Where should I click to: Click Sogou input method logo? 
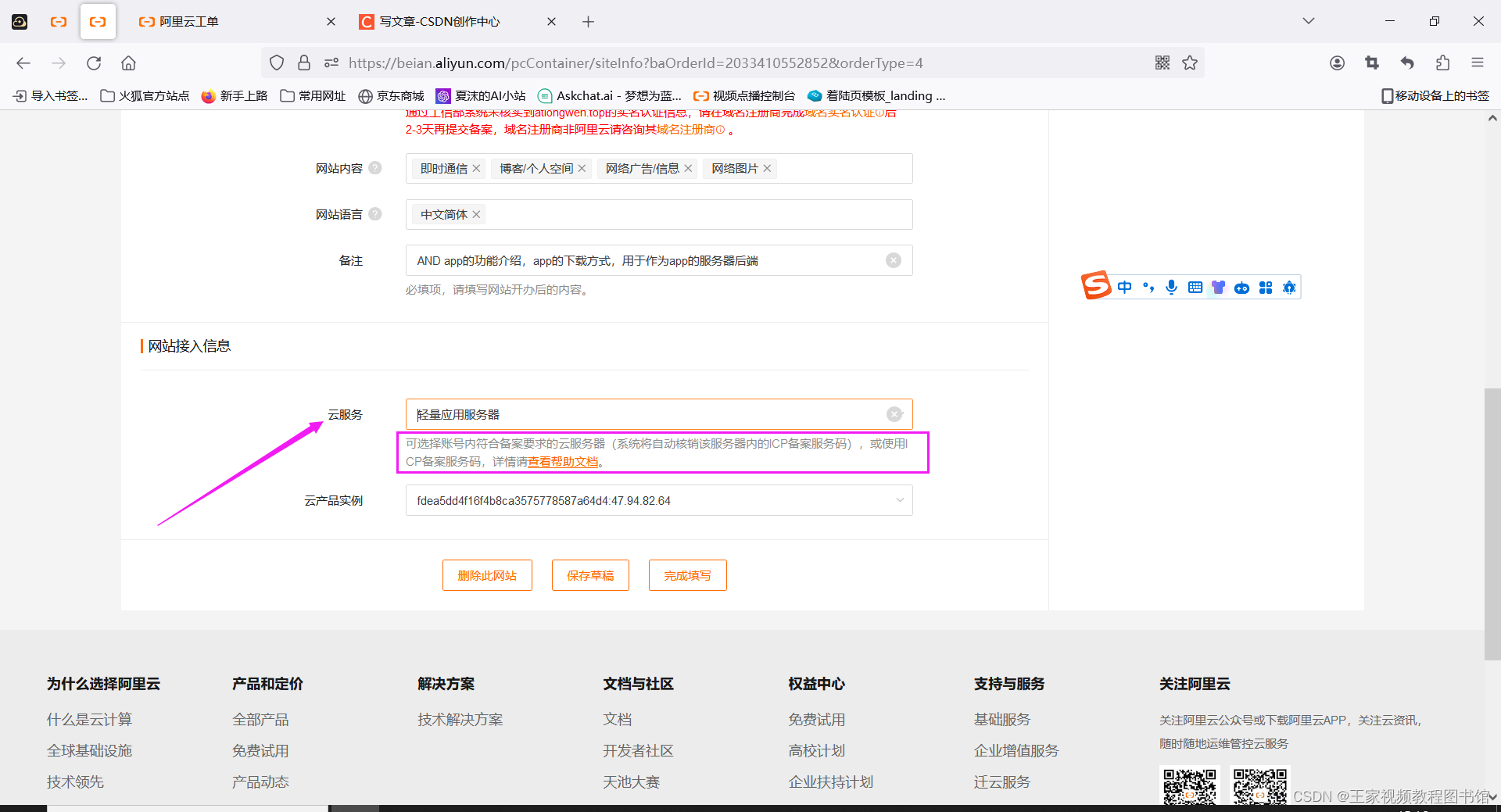(x=1096, y=286)
